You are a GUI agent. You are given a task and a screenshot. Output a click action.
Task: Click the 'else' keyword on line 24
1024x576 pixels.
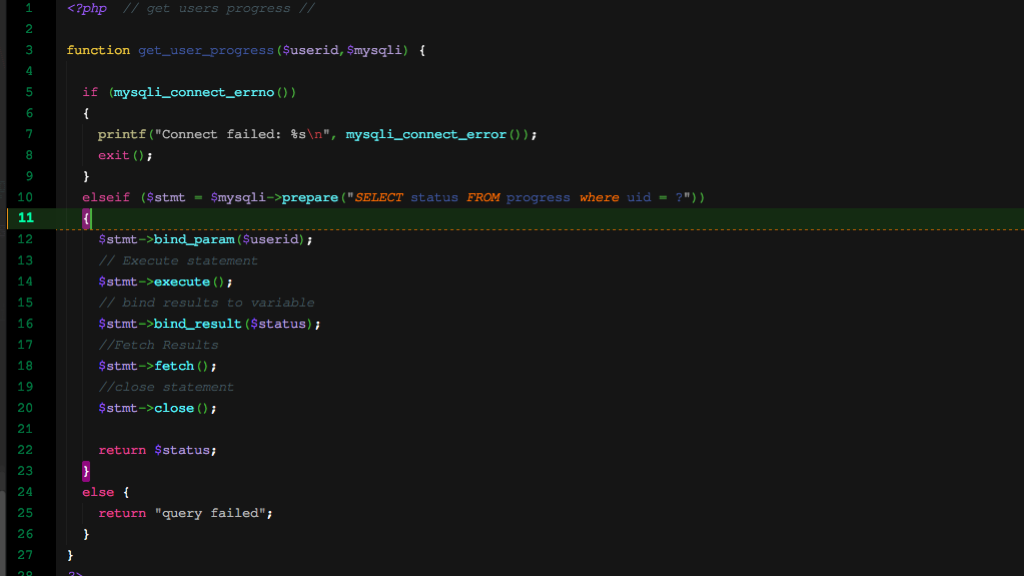tap(98, 492)
